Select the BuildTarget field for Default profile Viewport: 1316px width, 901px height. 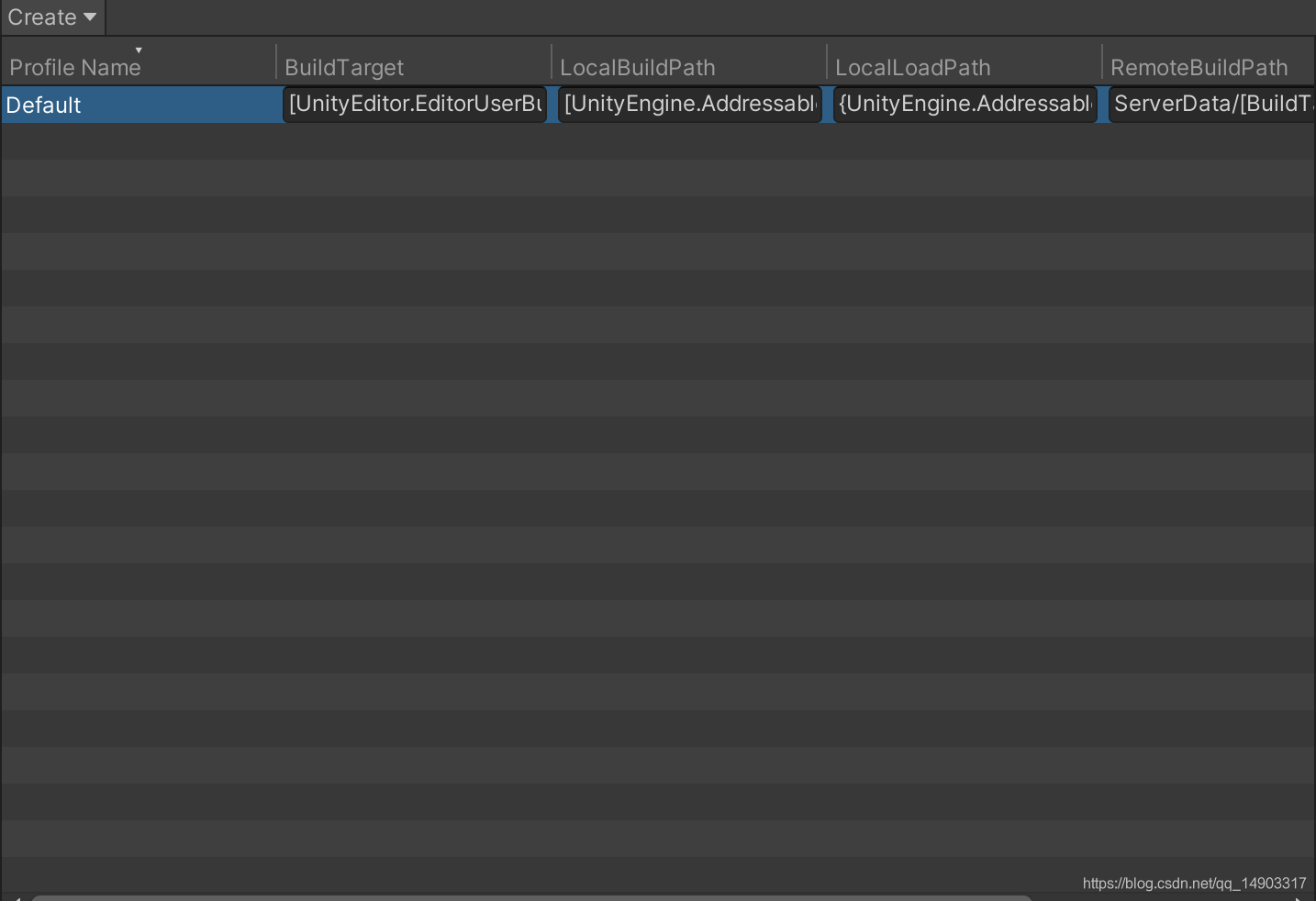(x=415, y=104)
